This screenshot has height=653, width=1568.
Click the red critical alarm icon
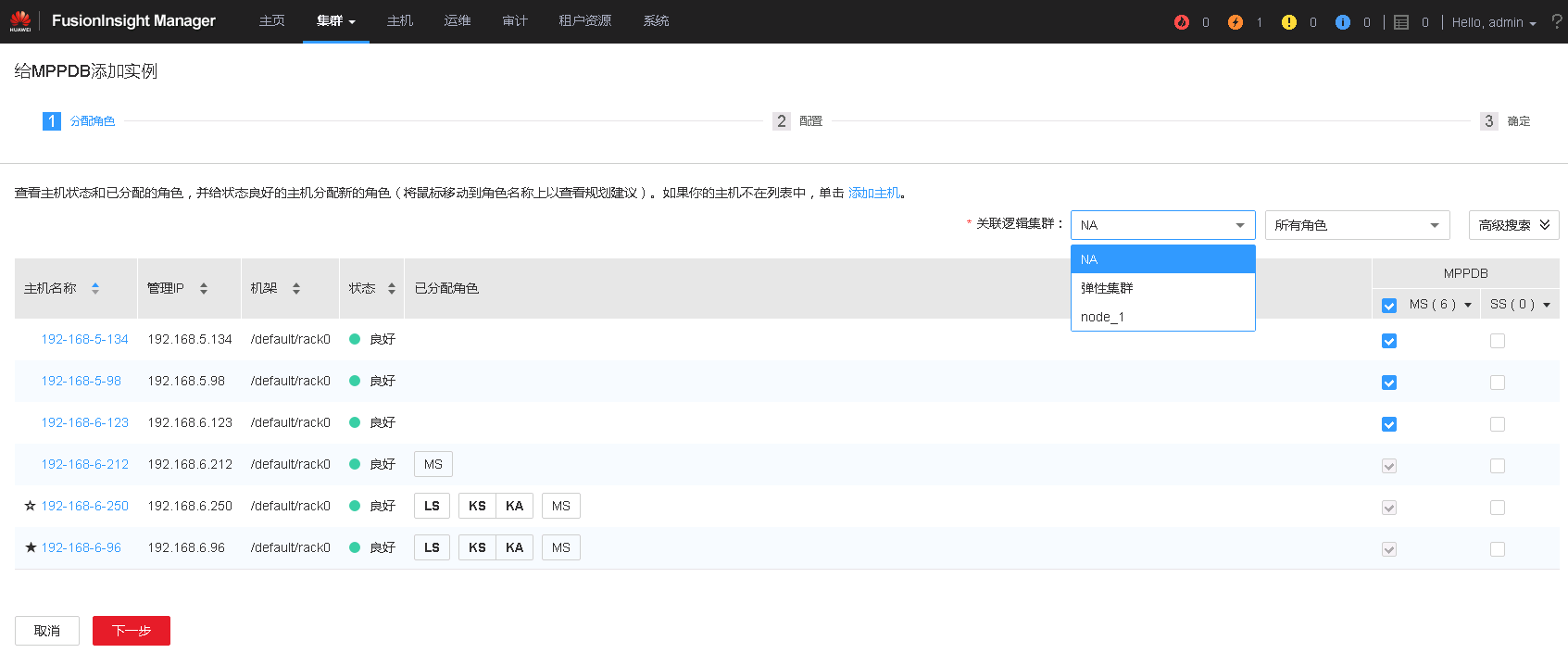[1181, 22]
